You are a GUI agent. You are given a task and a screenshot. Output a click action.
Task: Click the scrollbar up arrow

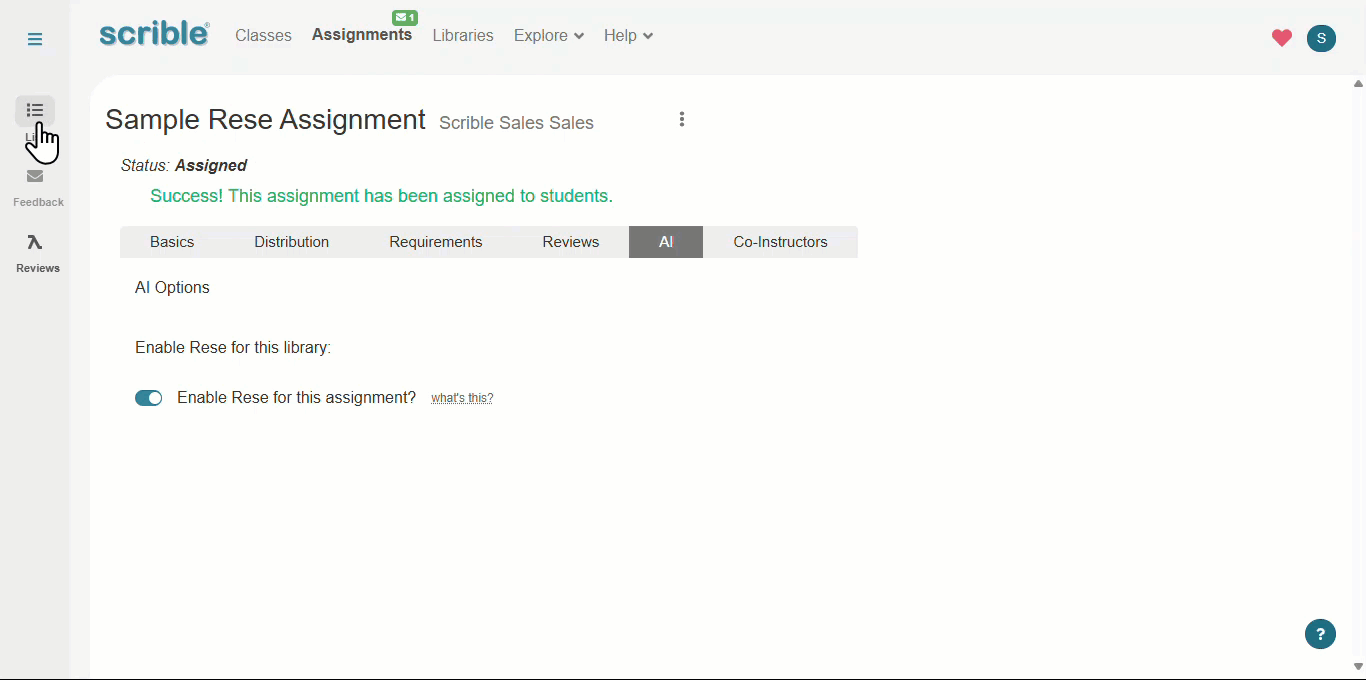[1358, 84]
